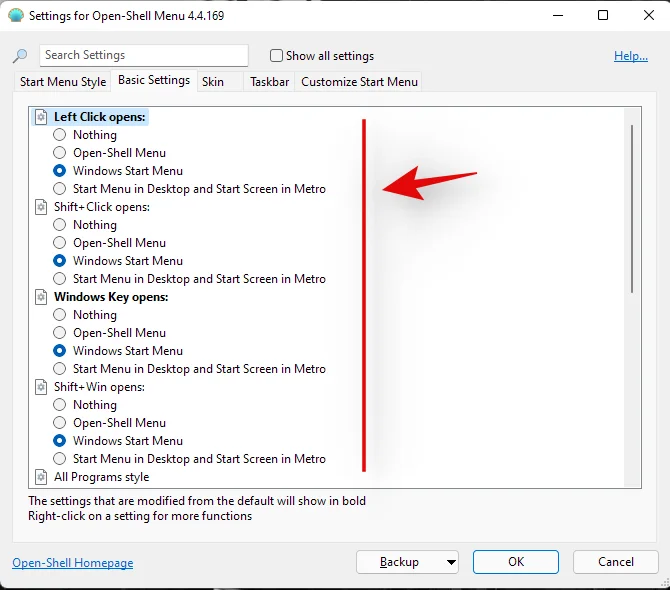Image resolution: width=670 pixels, height=590 pixels.
Task: Click the settings icon beside Left Click opens
Action: [41, 117]
